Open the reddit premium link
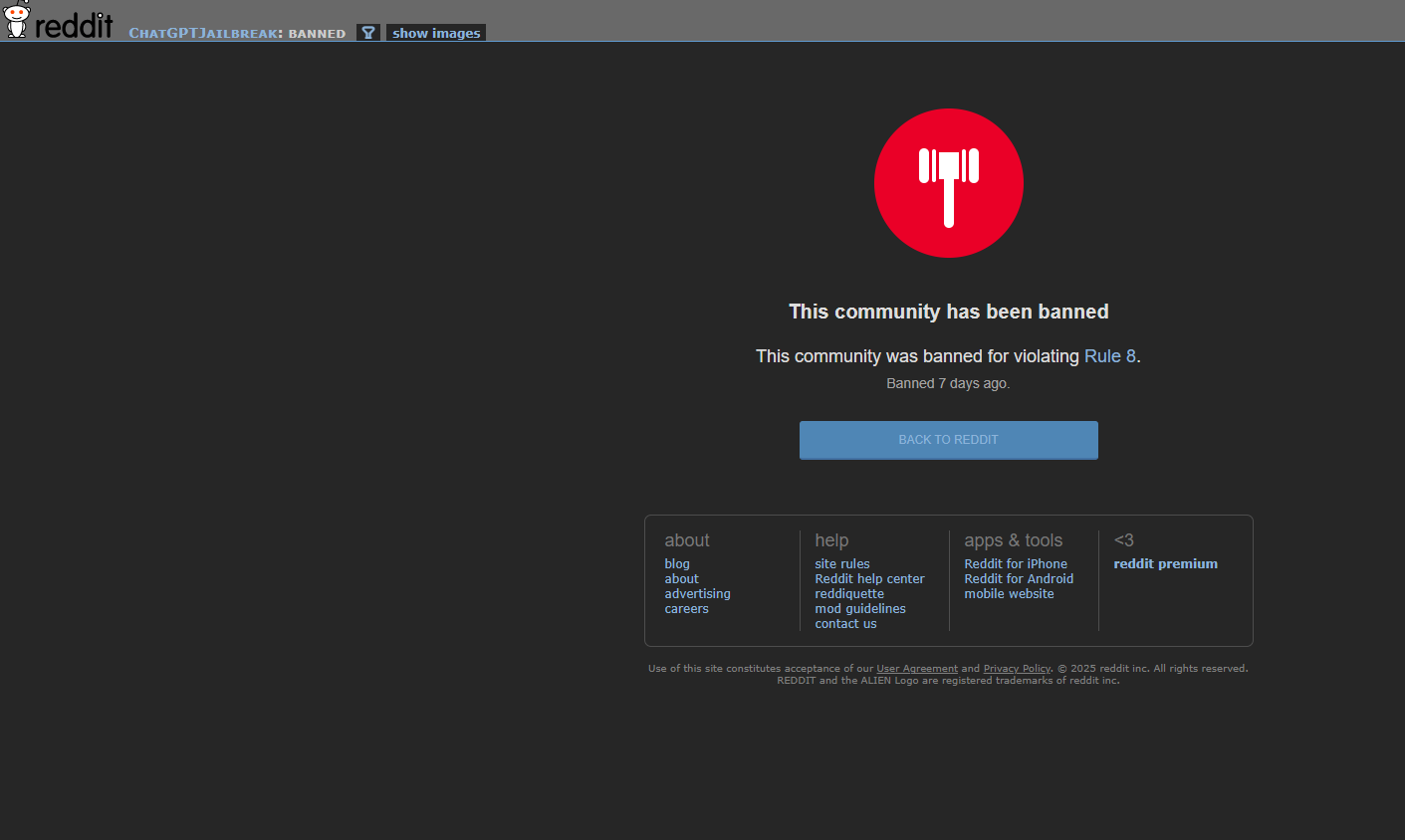This screenshot has width=1405, height=840. point(1166,563)
